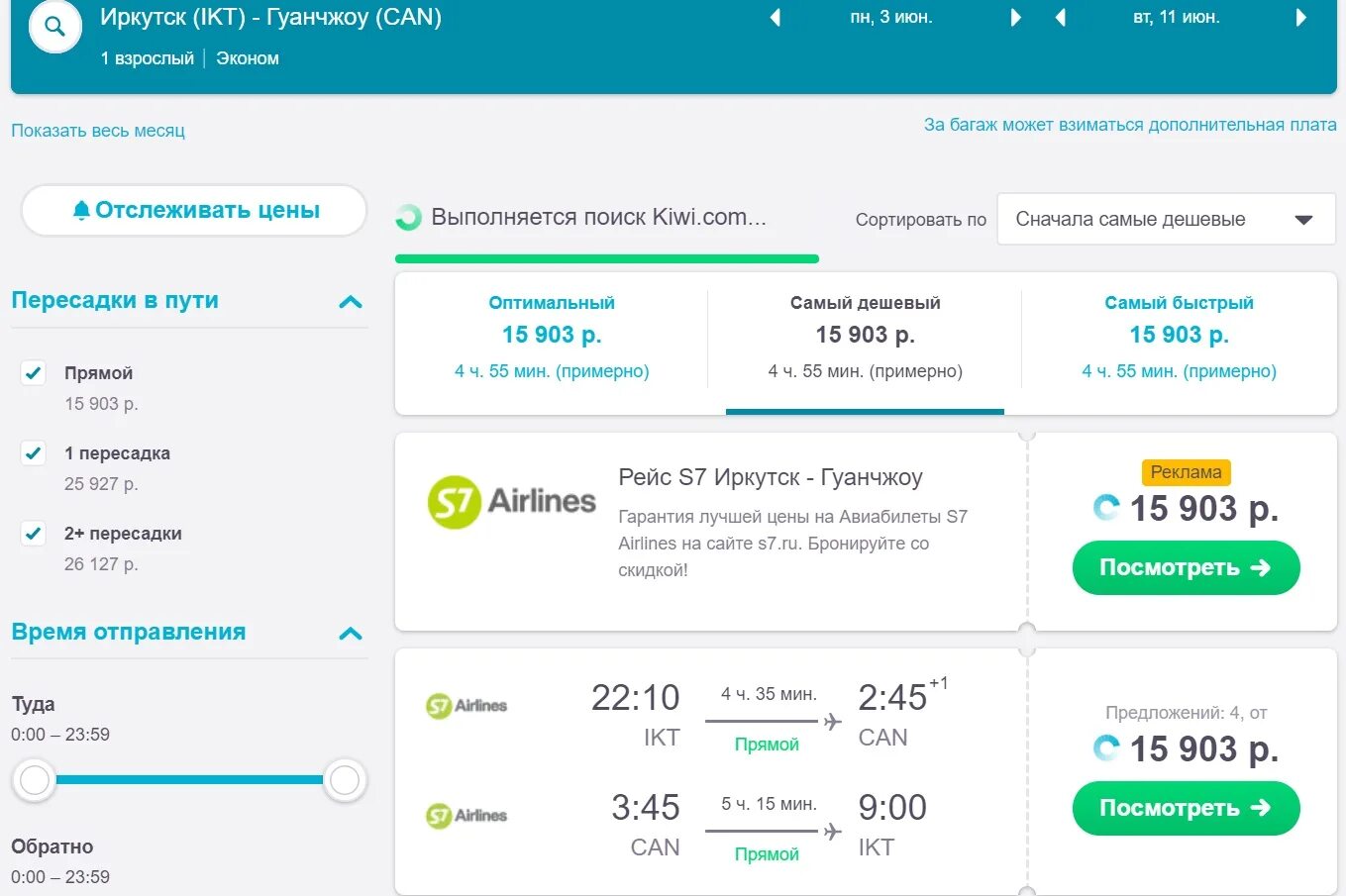Image resolution: width=1346 pixels, height=896 pixels.
Task: Click the right handle of Туда slider
Action: coord(344,781)
